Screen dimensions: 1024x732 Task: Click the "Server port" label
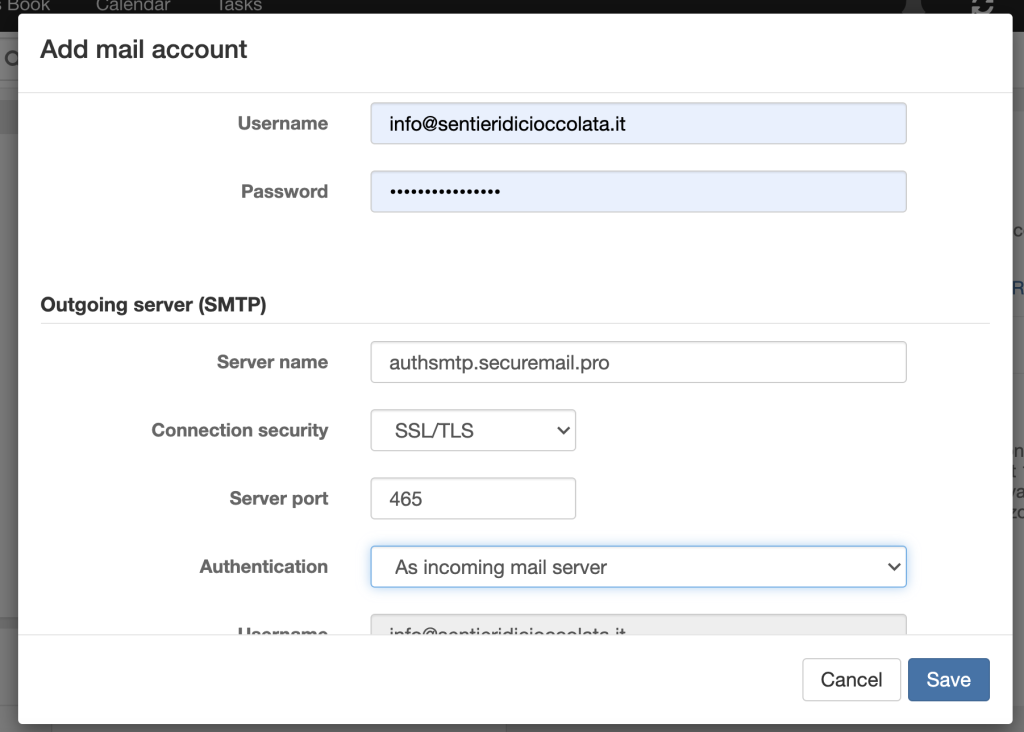278,499
